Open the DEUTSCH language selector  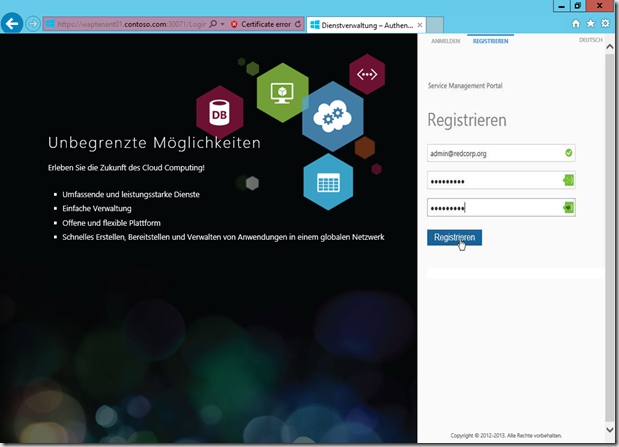591,40
